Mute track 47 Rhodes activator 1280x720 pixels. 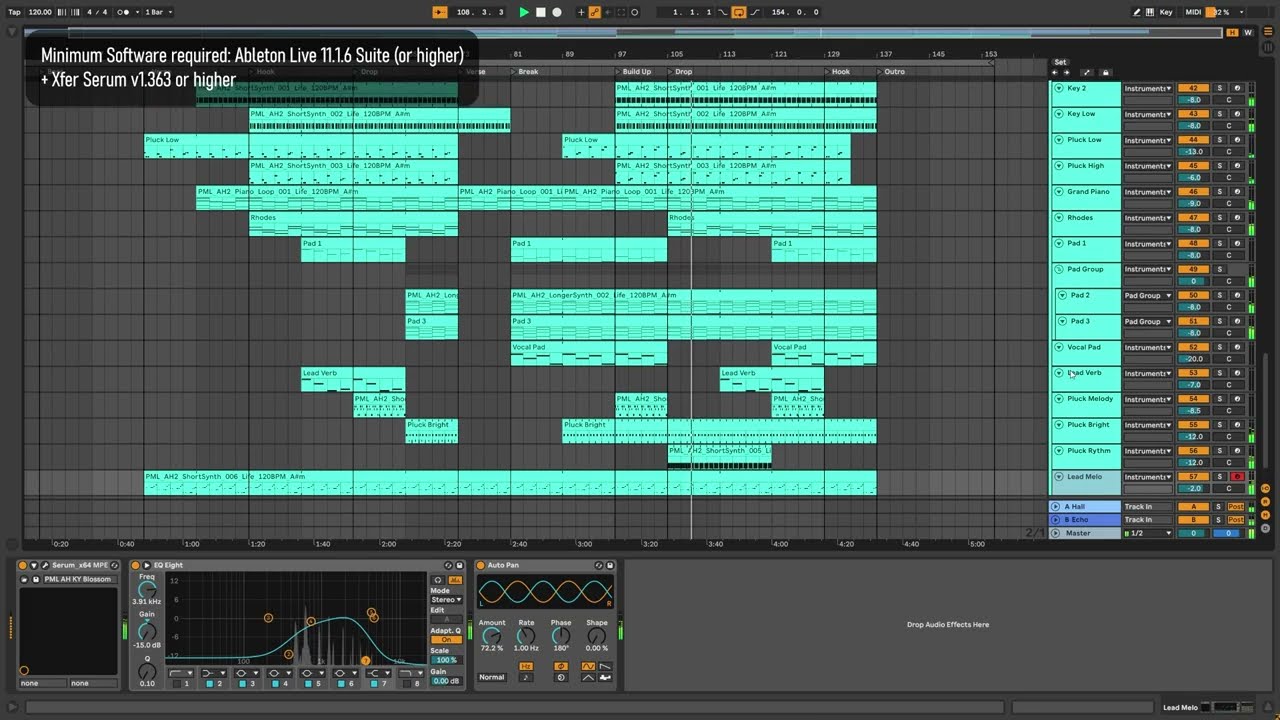point(1193,218)
